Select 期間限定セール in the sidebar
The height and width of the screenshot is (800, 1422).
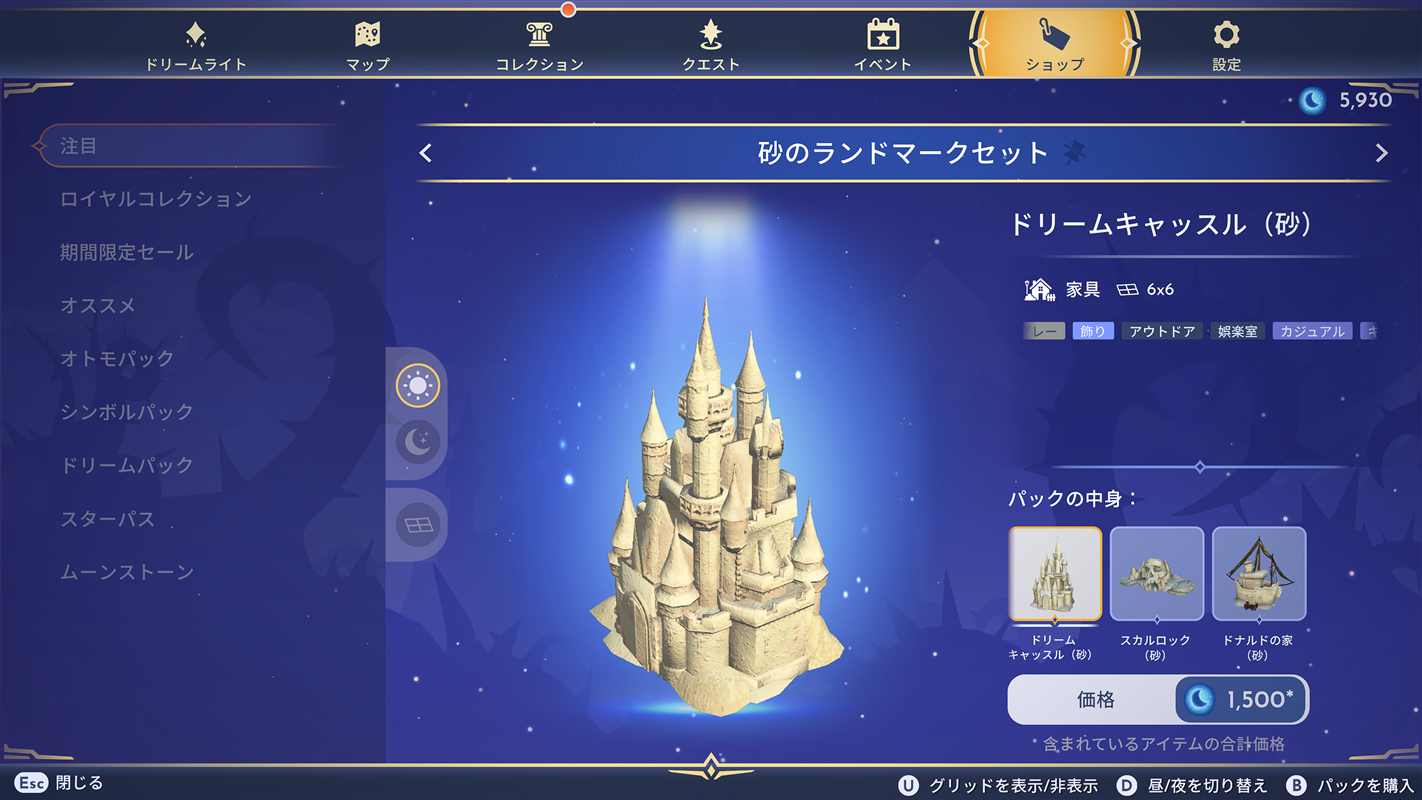click(x=127, y=252)
